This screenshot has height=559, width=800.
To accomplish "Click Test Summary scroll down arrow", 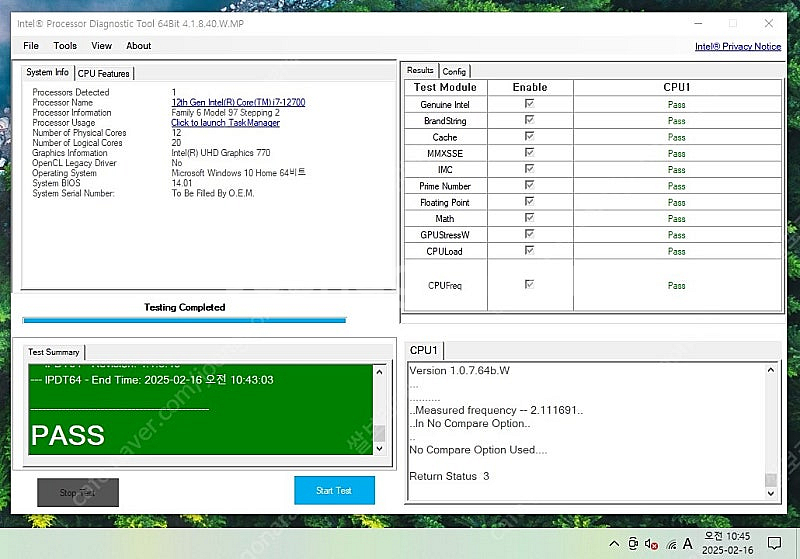I will (379, 448).
